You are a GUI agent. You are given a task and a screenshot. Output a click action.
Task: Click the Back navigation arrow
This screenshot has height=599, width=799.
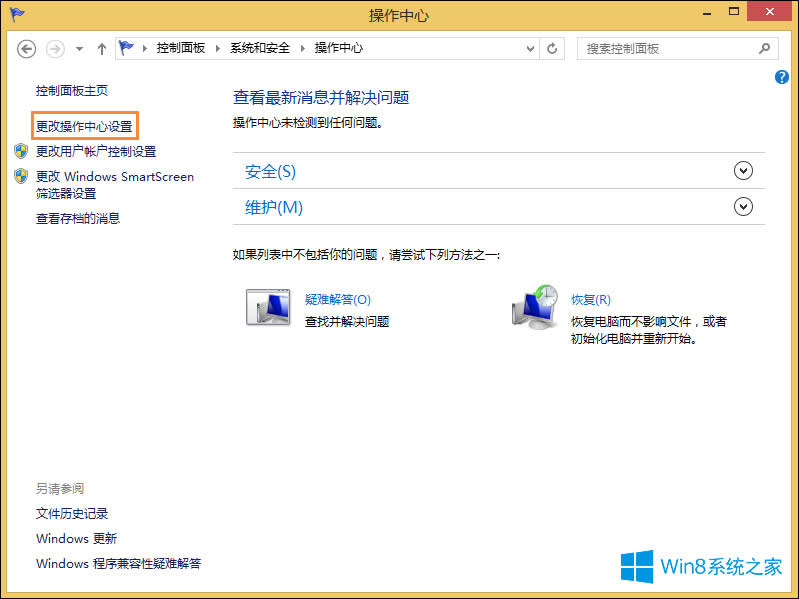(x=26, y=49)
